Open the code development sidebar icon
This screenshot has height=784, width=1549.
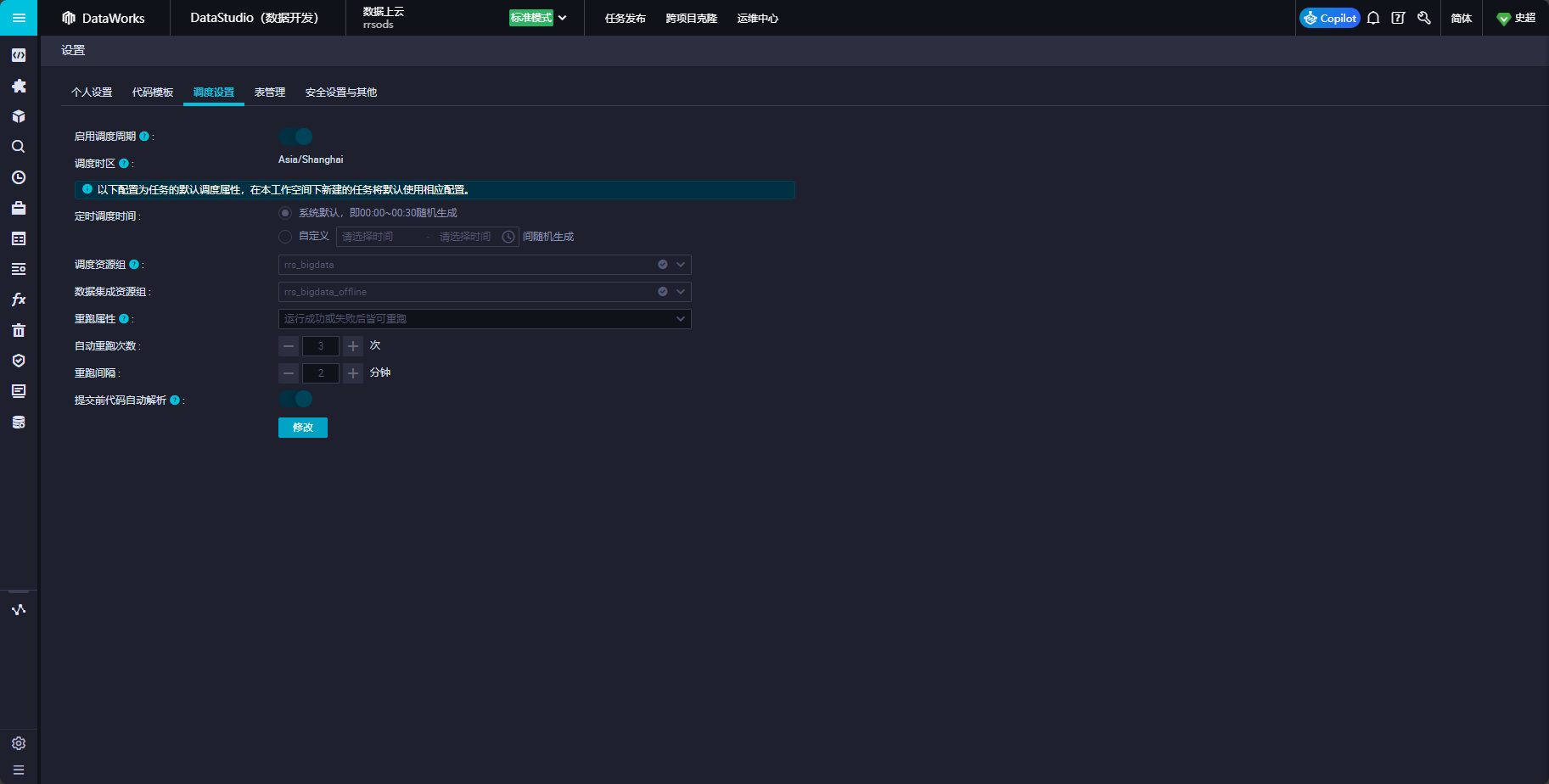(19, 55)
